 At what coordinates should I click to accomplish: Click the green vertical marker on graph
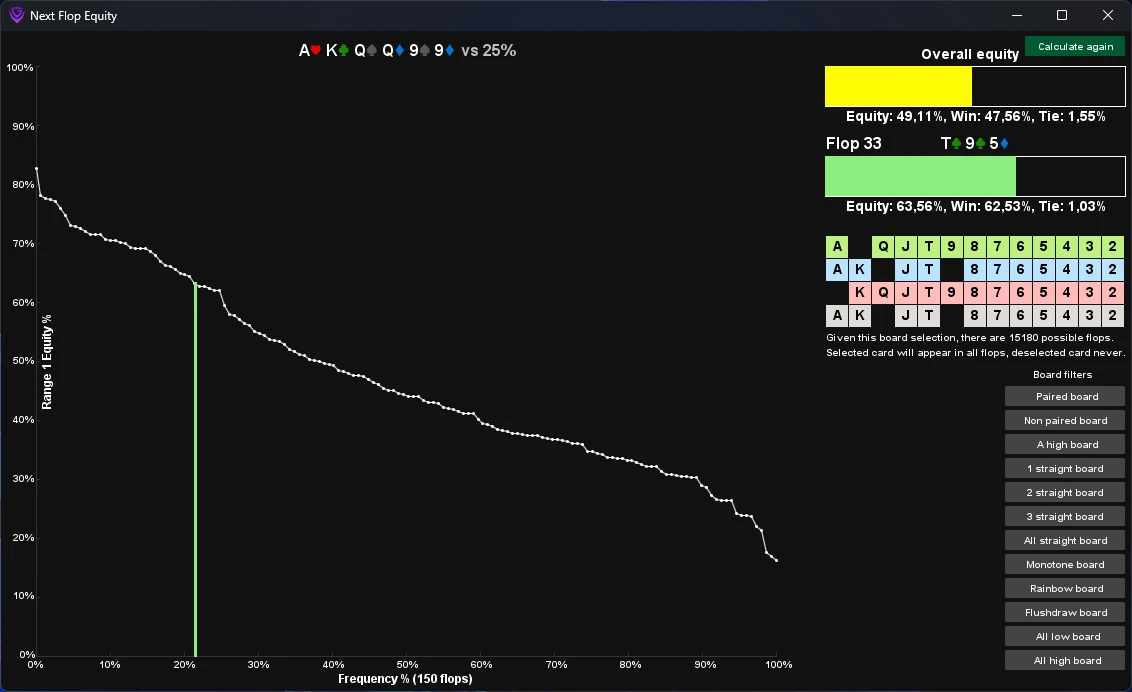click(x=195, y=470)
